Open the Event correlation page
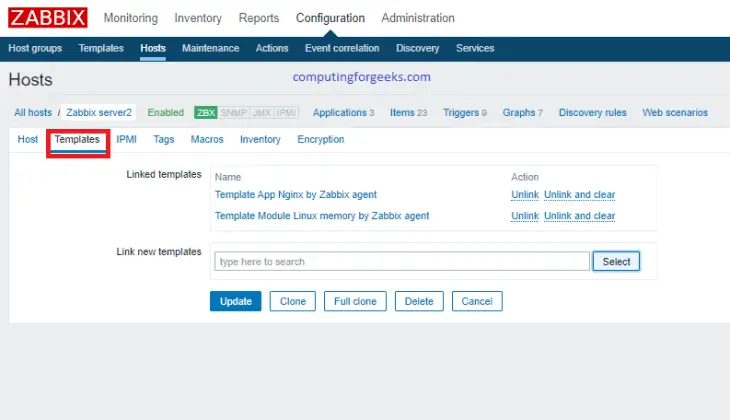Screen dimensions: 730x420 click(x=342, y=48)
